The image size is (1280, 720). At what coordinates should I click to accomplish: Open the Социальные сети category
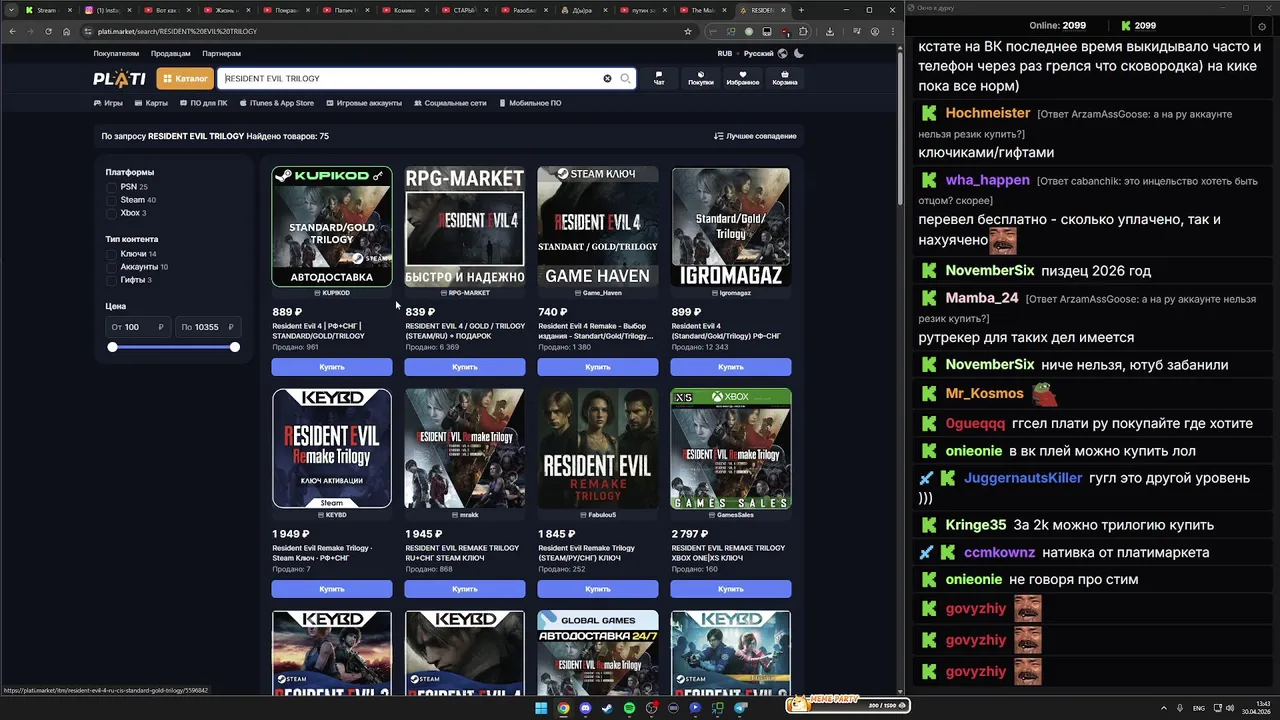pos(450,103)
